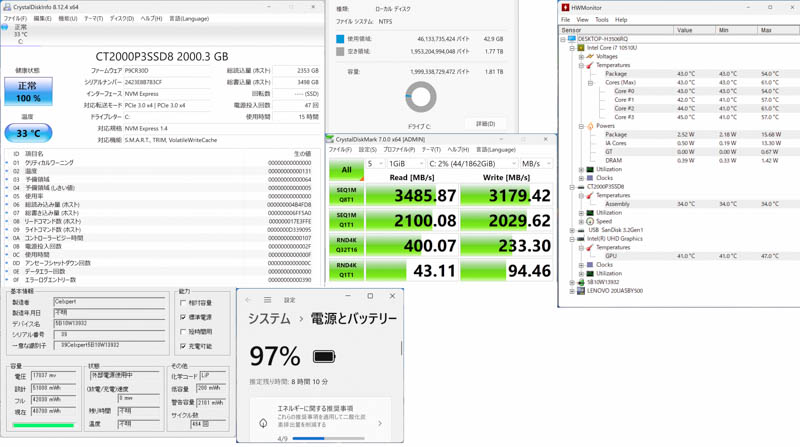Click the green All benchmark button
800x447 pixels.
pos(346,170)
